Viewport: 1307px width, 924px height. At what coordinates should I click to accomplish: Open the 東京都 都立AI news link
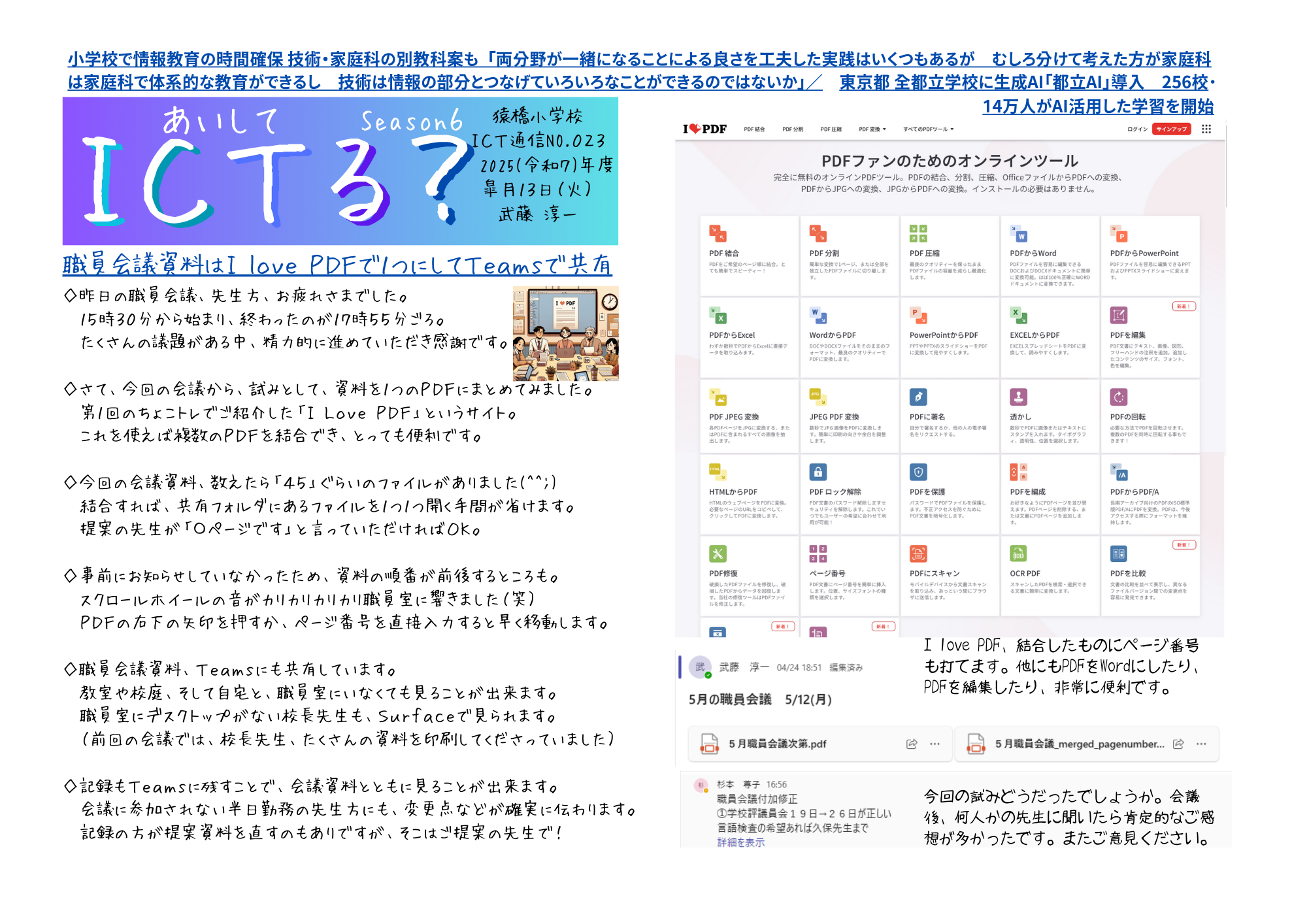(1027, 93)
